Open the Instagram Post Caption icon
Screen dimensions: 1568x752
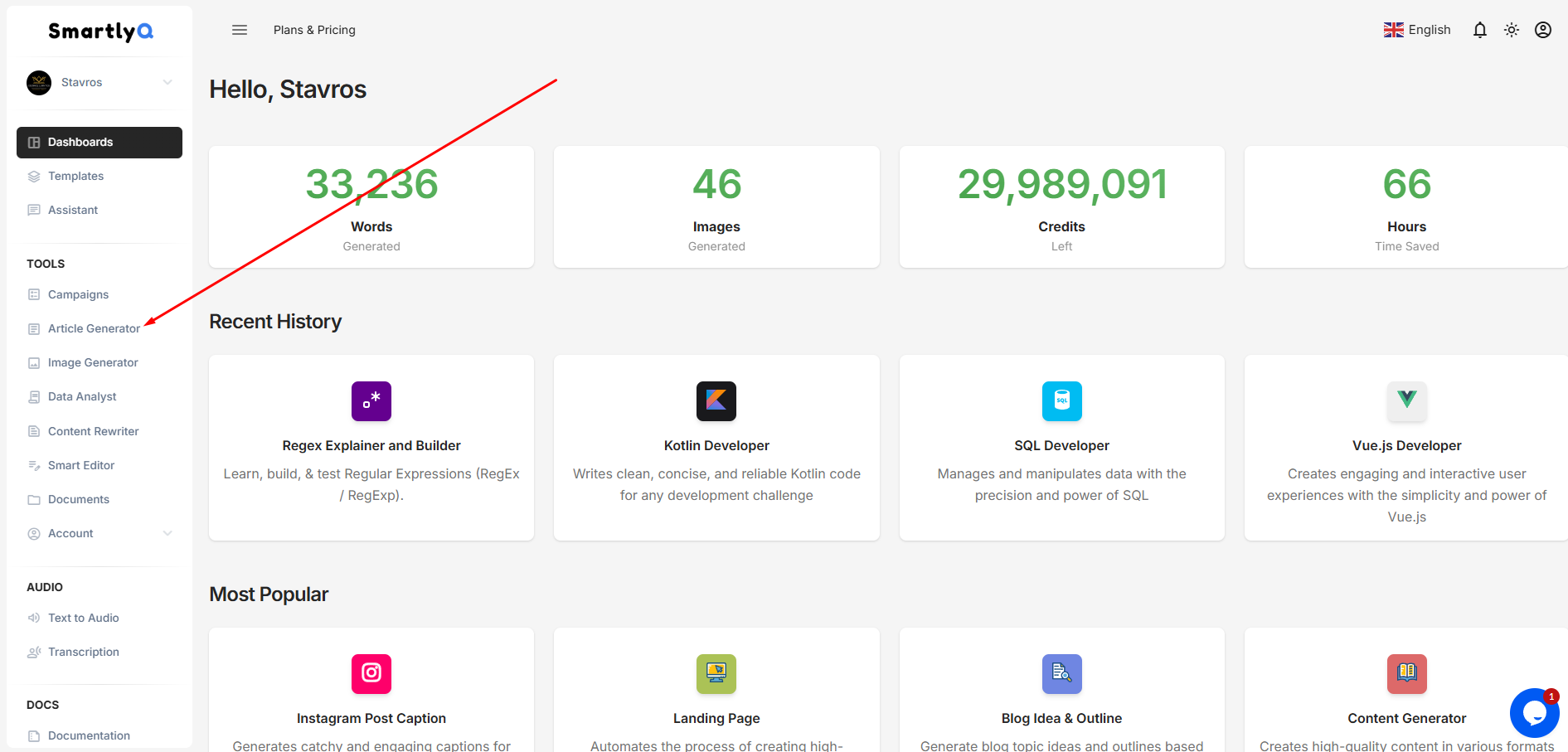point(371,674)
